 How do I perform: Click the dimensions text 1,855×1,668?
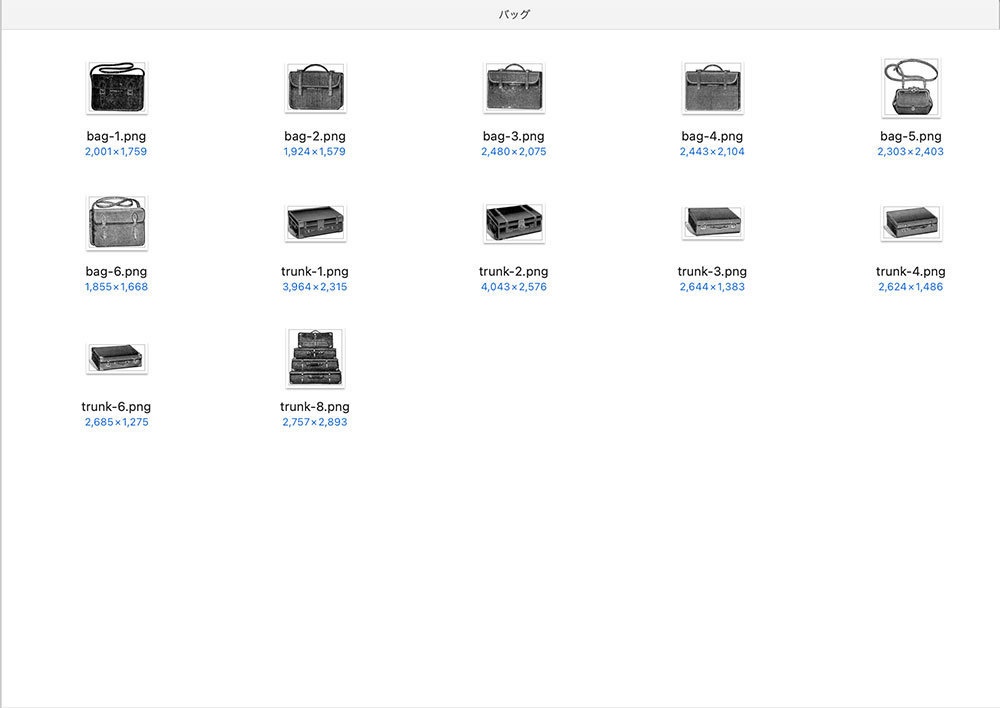point(116,287)
